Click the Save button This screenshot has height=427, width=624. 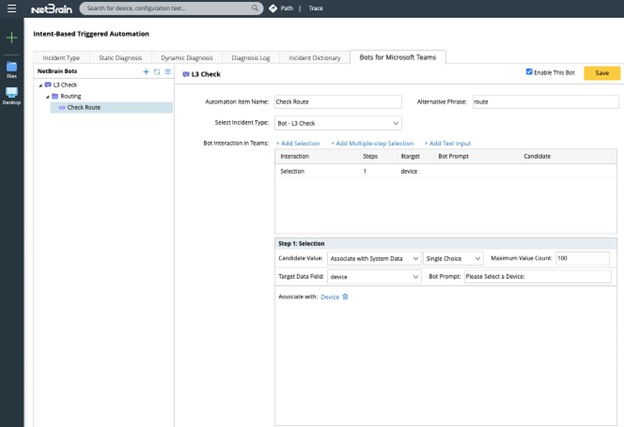(x=602, y=73)
